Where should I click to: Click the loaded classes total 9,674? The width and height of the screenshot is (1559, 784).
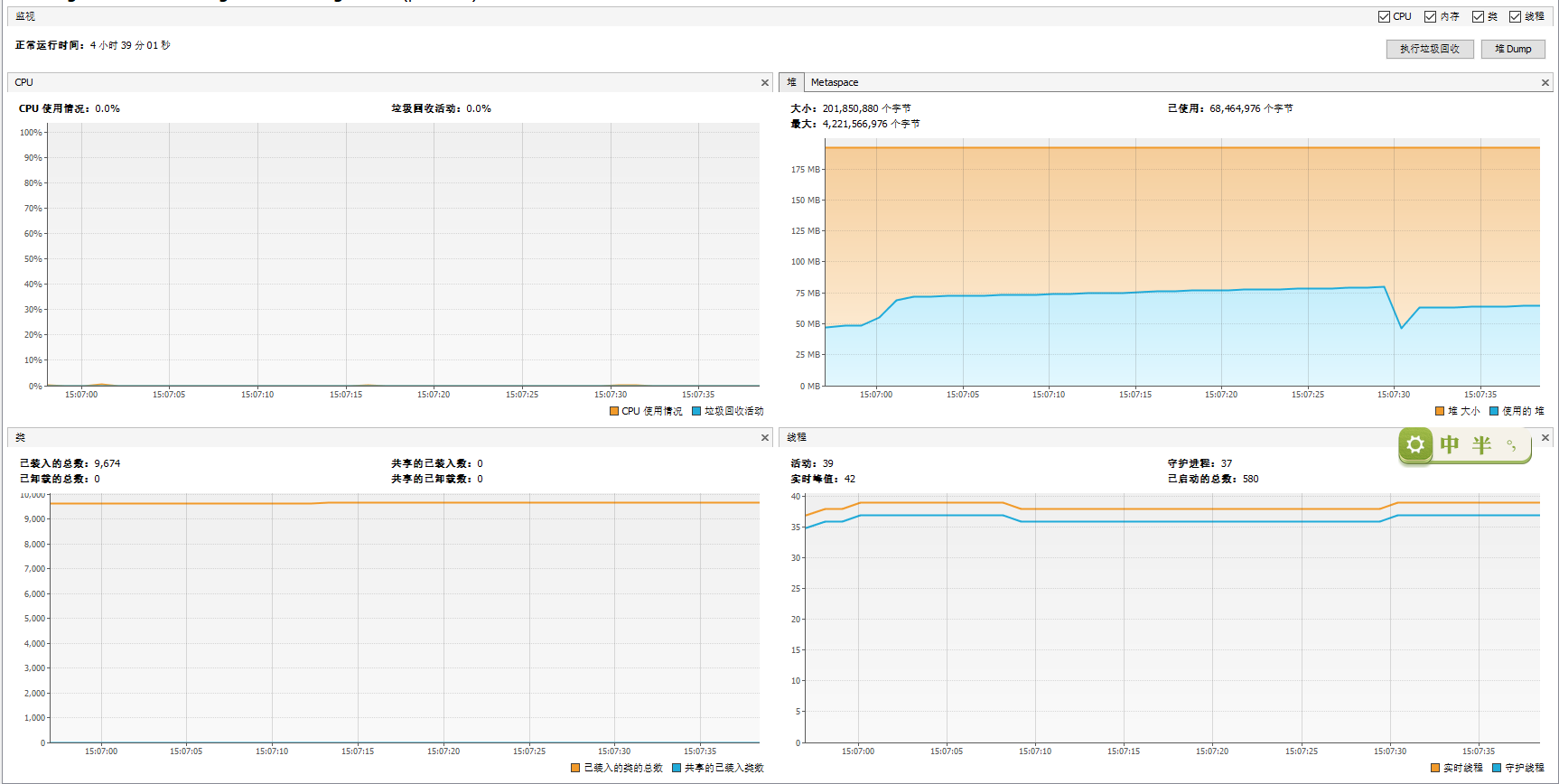pos(107,463)
